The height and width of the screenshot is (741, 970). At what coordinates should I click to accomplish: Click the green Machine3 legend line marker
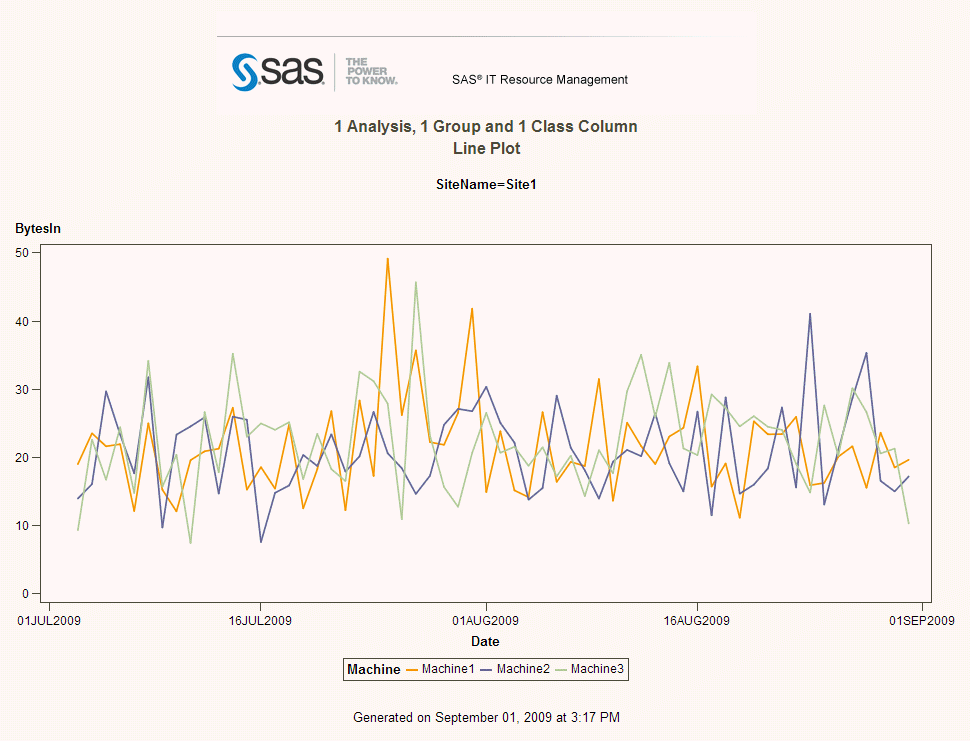[561, 669]
